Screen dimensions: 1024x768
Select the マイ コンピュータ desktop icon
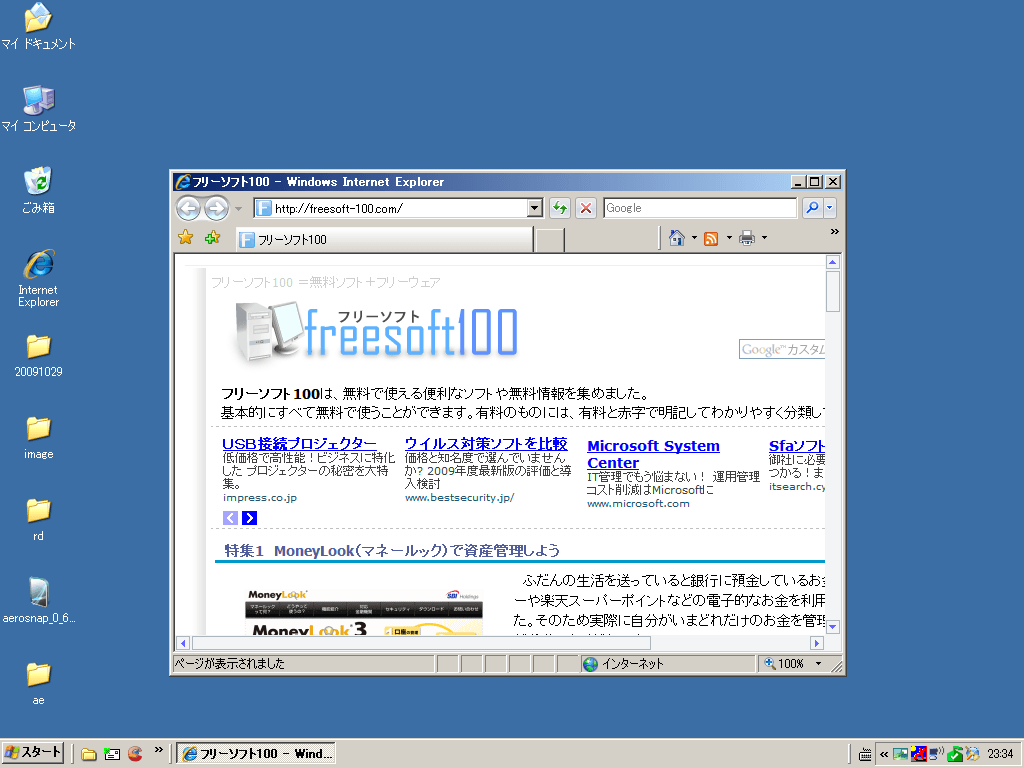point(39,109)
